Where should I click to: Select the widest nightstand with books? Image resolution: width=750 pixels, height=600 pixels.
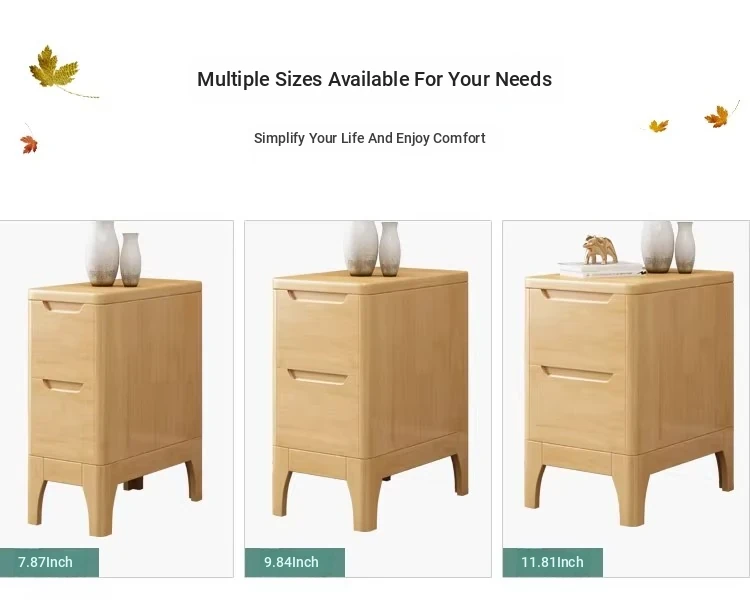pyautogui.click(x=626, y=399)
